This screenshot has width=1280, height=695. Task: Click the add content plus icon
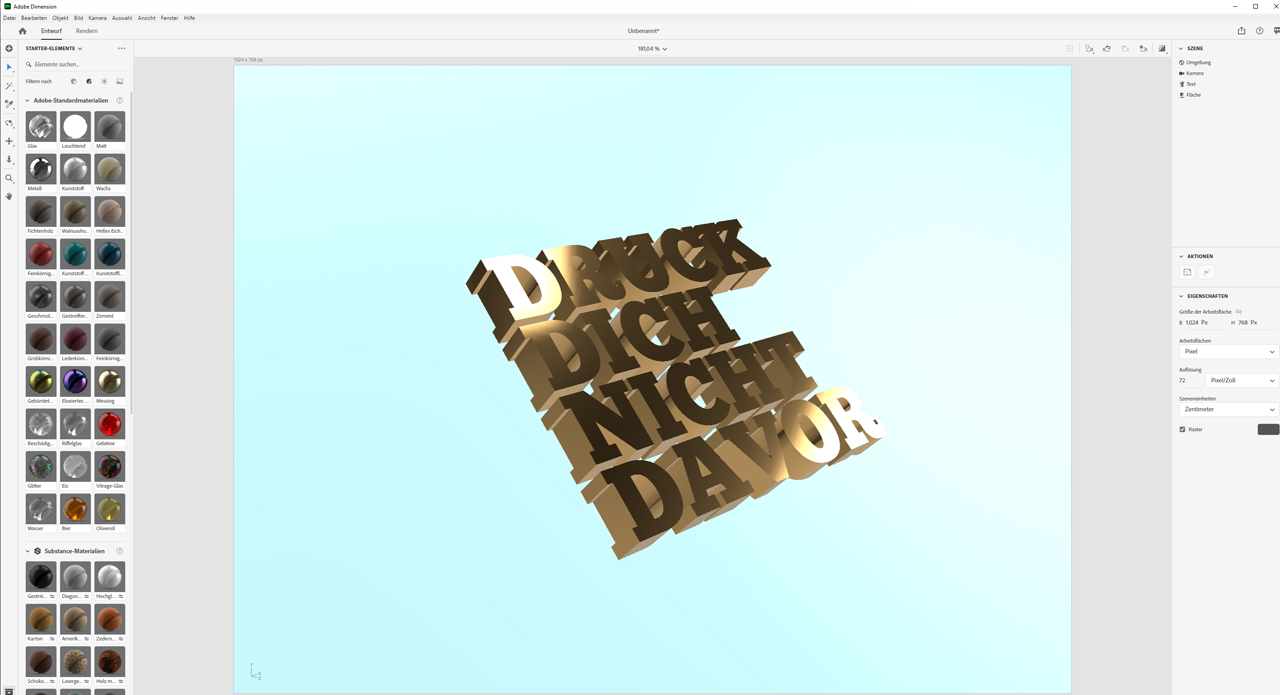click(9, 48)
